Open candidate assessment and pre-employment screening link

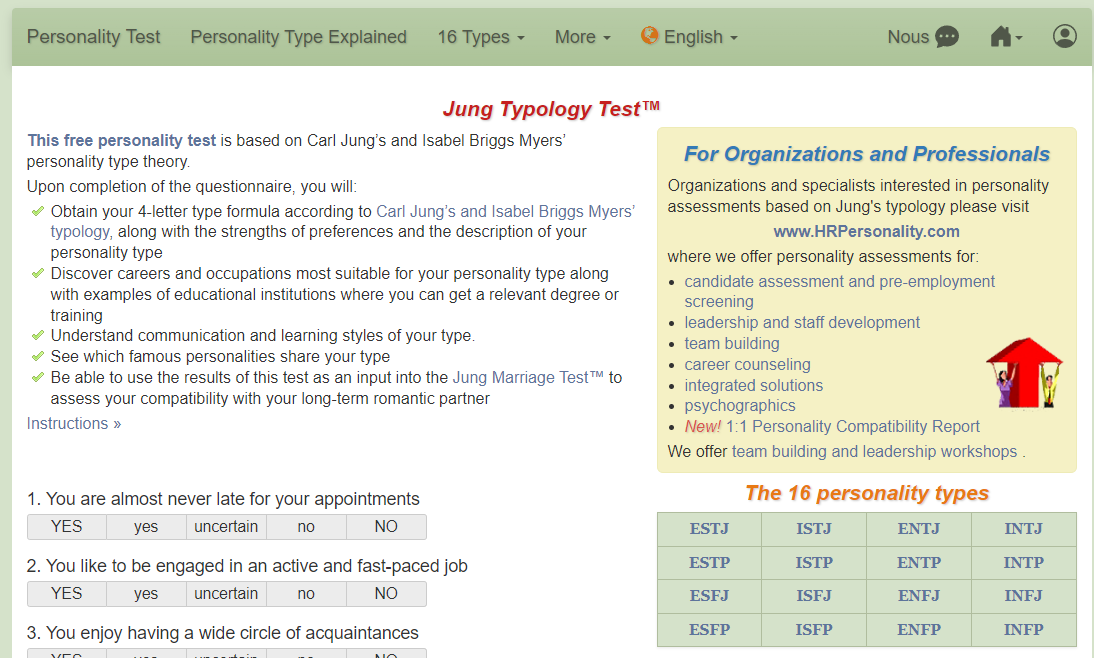click(x=839, y=292)
